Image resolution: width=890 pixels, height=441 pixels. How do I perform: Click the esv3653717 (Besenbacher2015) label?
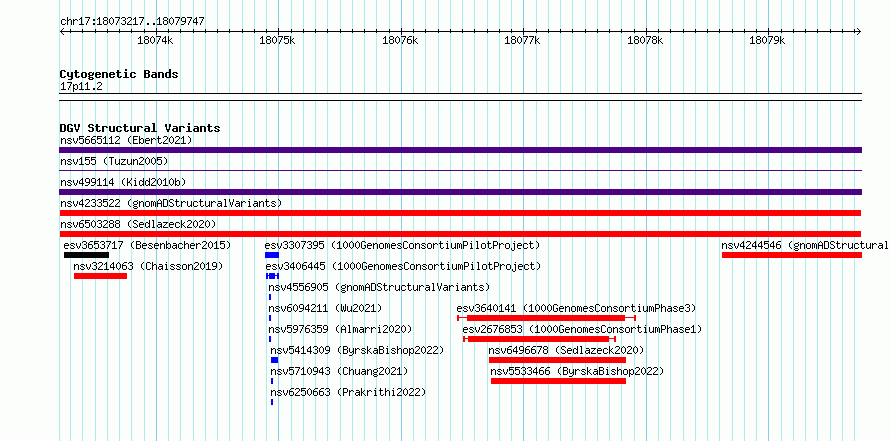pyautogui.click(x=148, y=245)
